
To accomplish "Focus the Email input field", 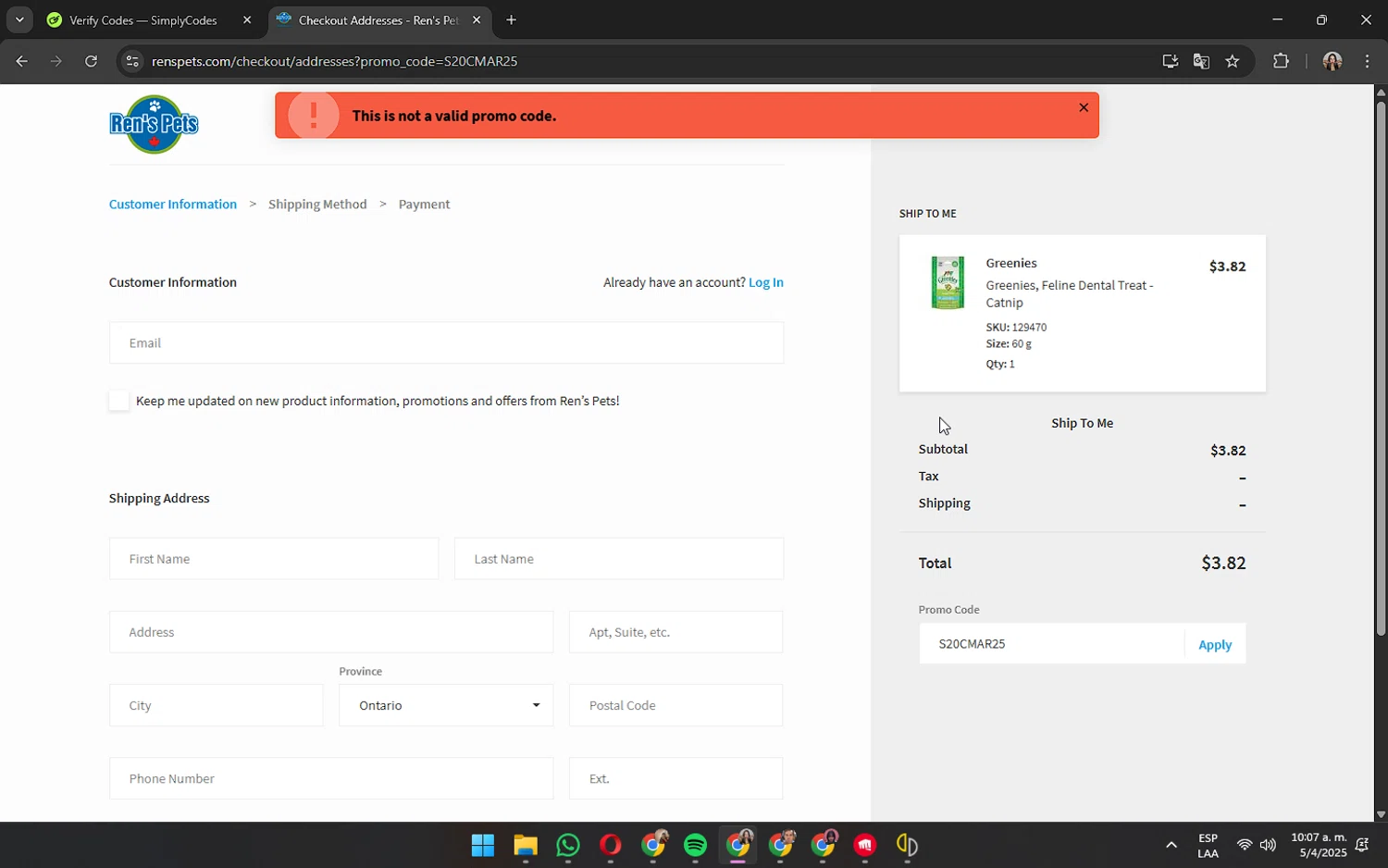I will [446, 342].
